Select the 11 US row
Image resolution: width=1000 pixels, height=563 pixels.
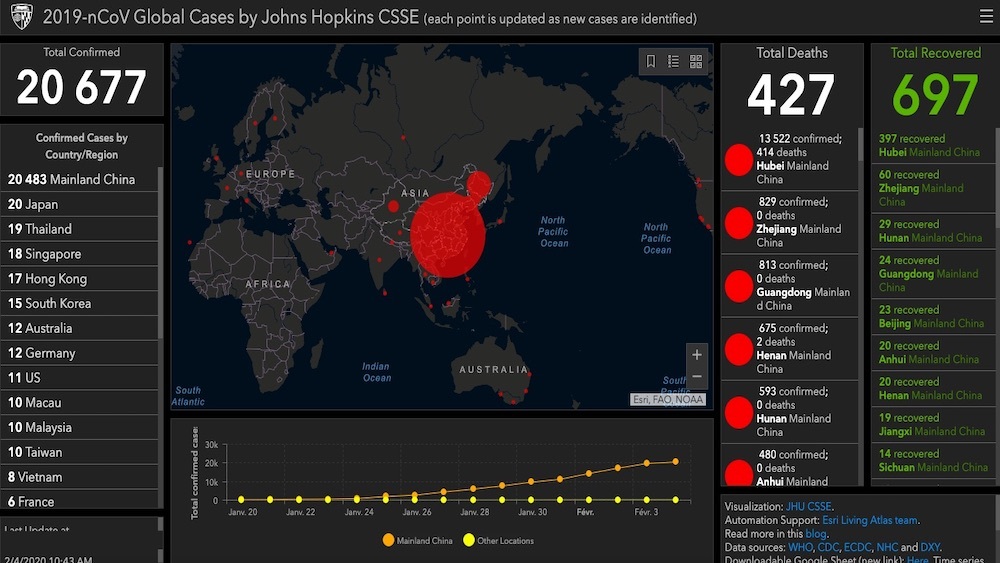click(79, 377)
